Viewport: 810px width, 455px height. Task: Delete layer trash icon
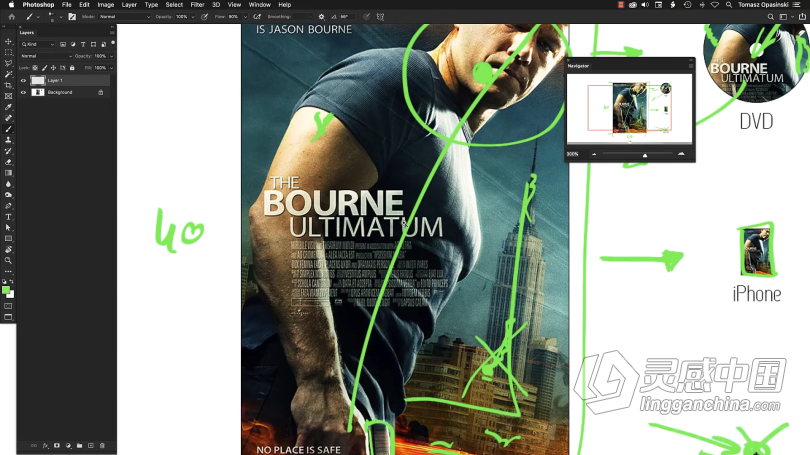(x=102, y=445)
